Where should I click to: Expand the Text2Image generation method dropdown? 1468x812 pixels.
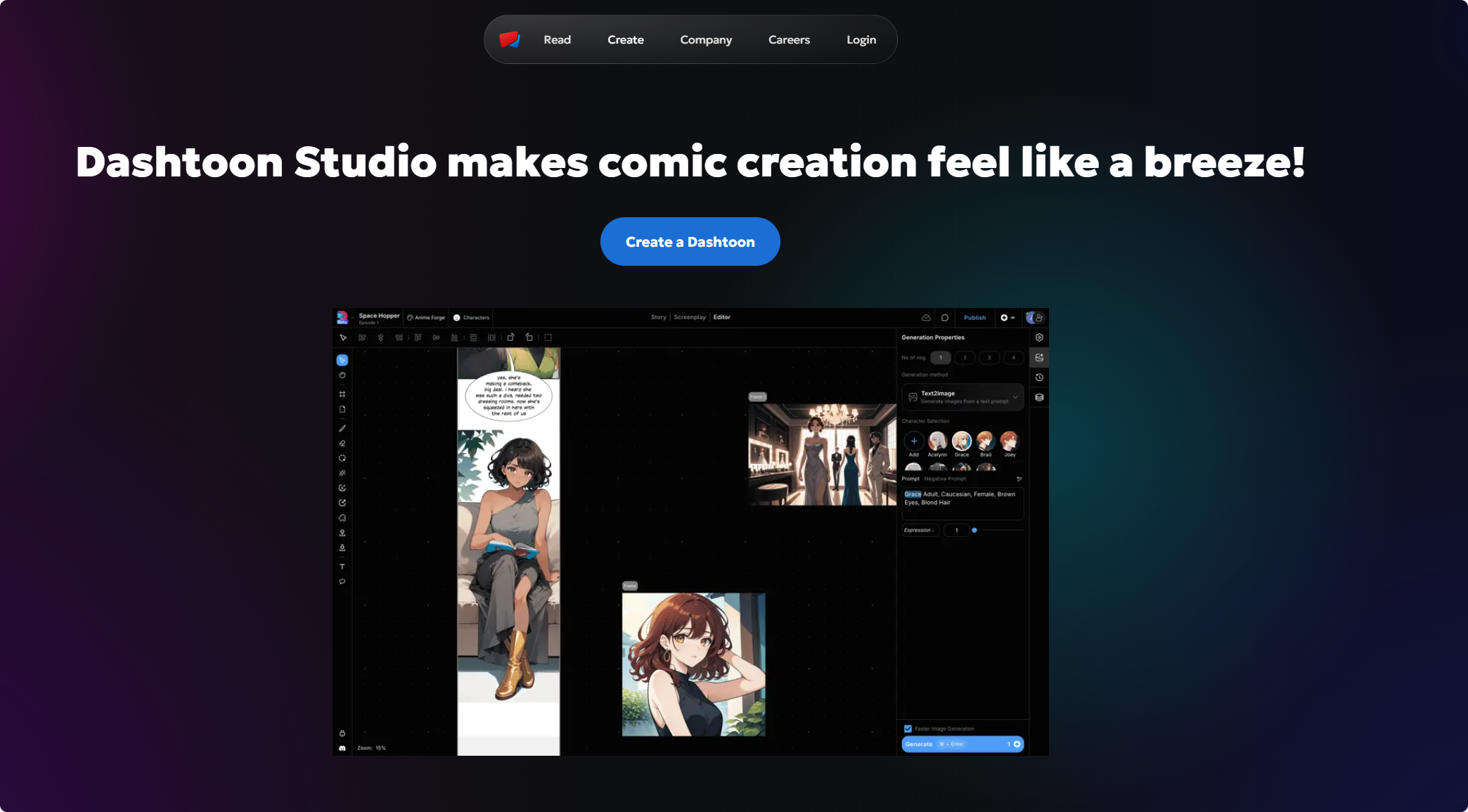[1015, 397]
